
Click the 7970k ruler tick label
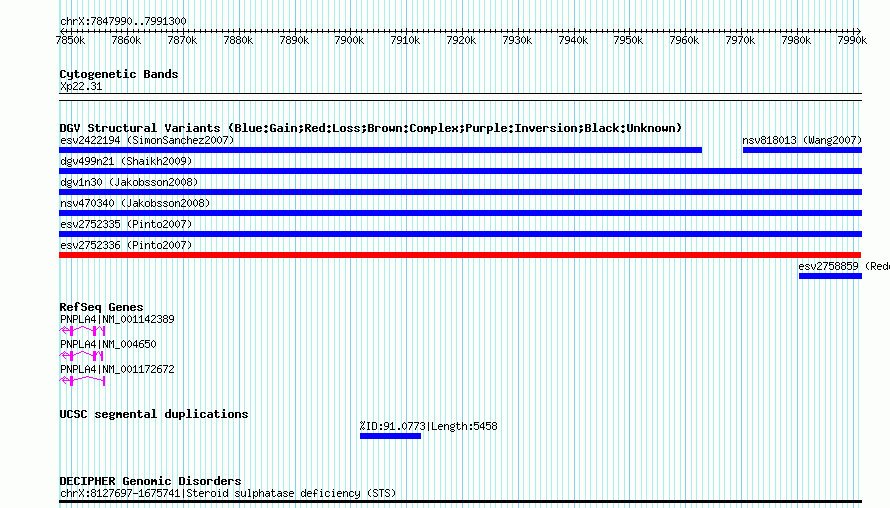pos(740,40)
